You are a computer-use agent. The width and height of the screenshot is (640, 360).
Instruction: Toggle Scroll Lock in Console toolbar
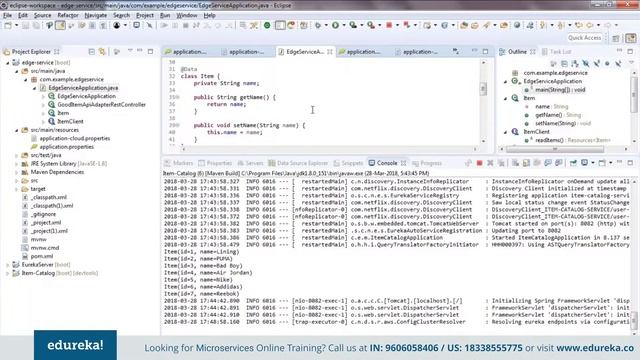pyautogui.click(x=527, y=163)
